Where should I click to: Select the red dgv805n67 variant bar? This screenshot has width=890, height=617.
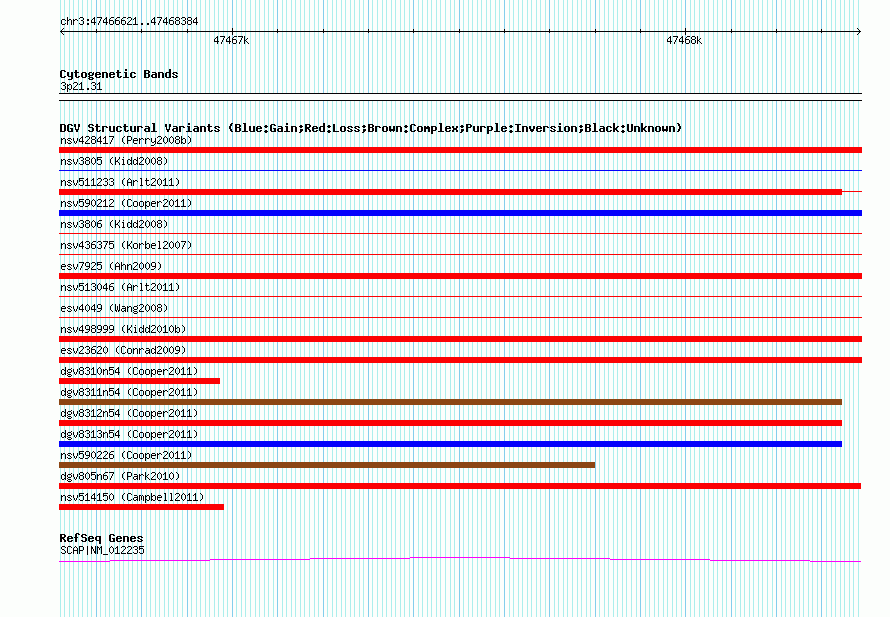[460, 486]
